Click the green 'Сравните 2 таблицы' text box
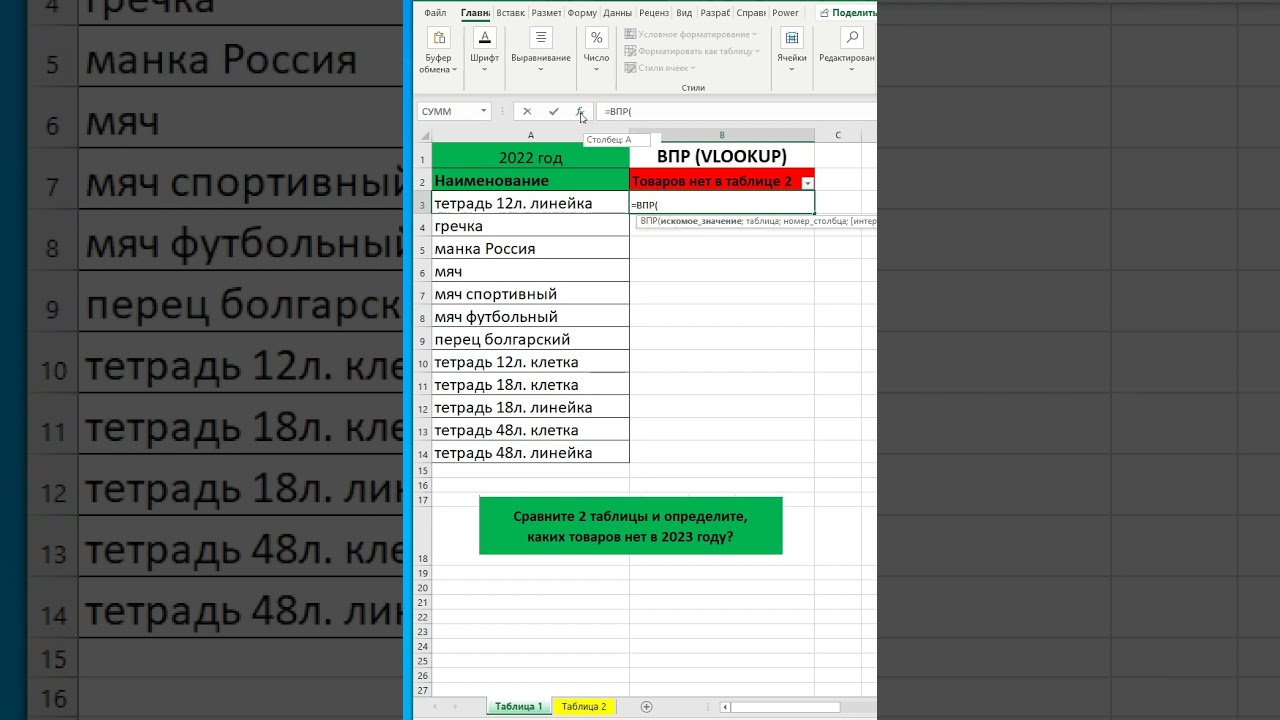This screenshot has height=720, width=1280. click(x=631, y=526)
